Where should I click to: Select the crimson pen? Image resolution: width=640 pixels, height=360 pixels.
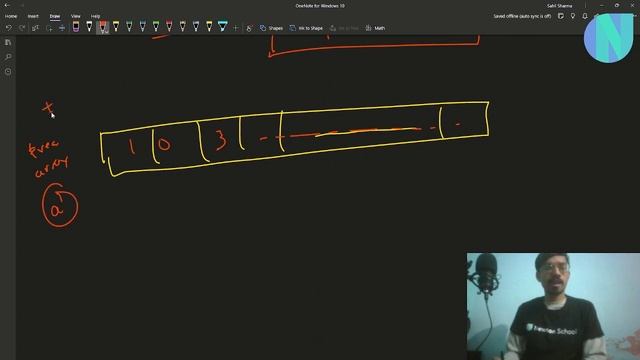[169, 27]
